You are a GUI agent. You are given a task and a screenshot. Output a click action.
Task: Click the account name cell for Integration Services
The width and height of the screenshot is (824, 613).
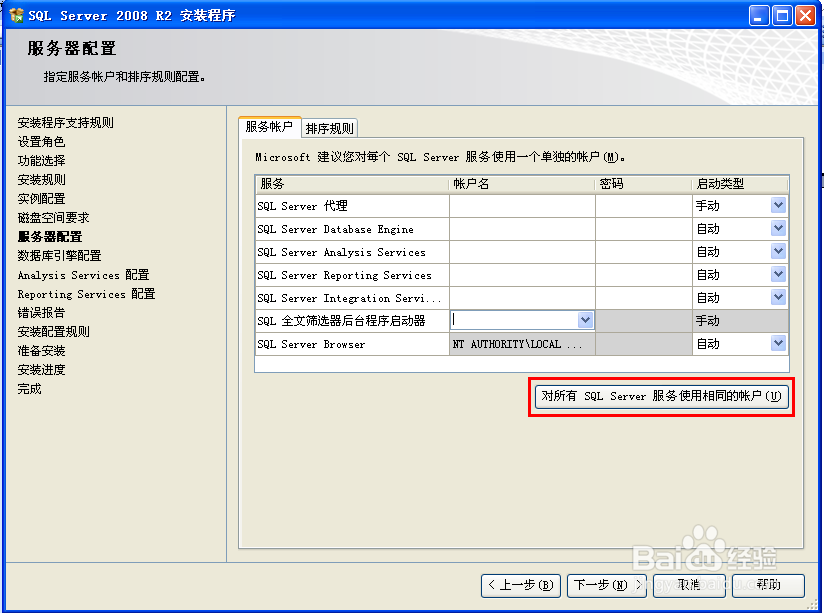point(520,297)
